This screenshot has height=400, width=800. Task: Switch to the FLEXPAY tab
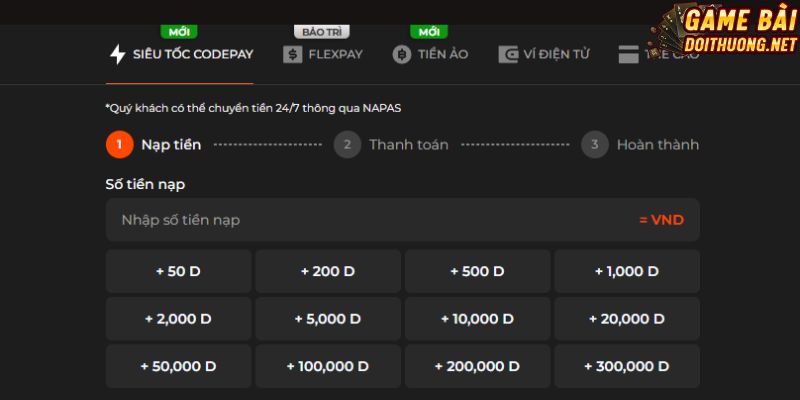coord(323,54)
